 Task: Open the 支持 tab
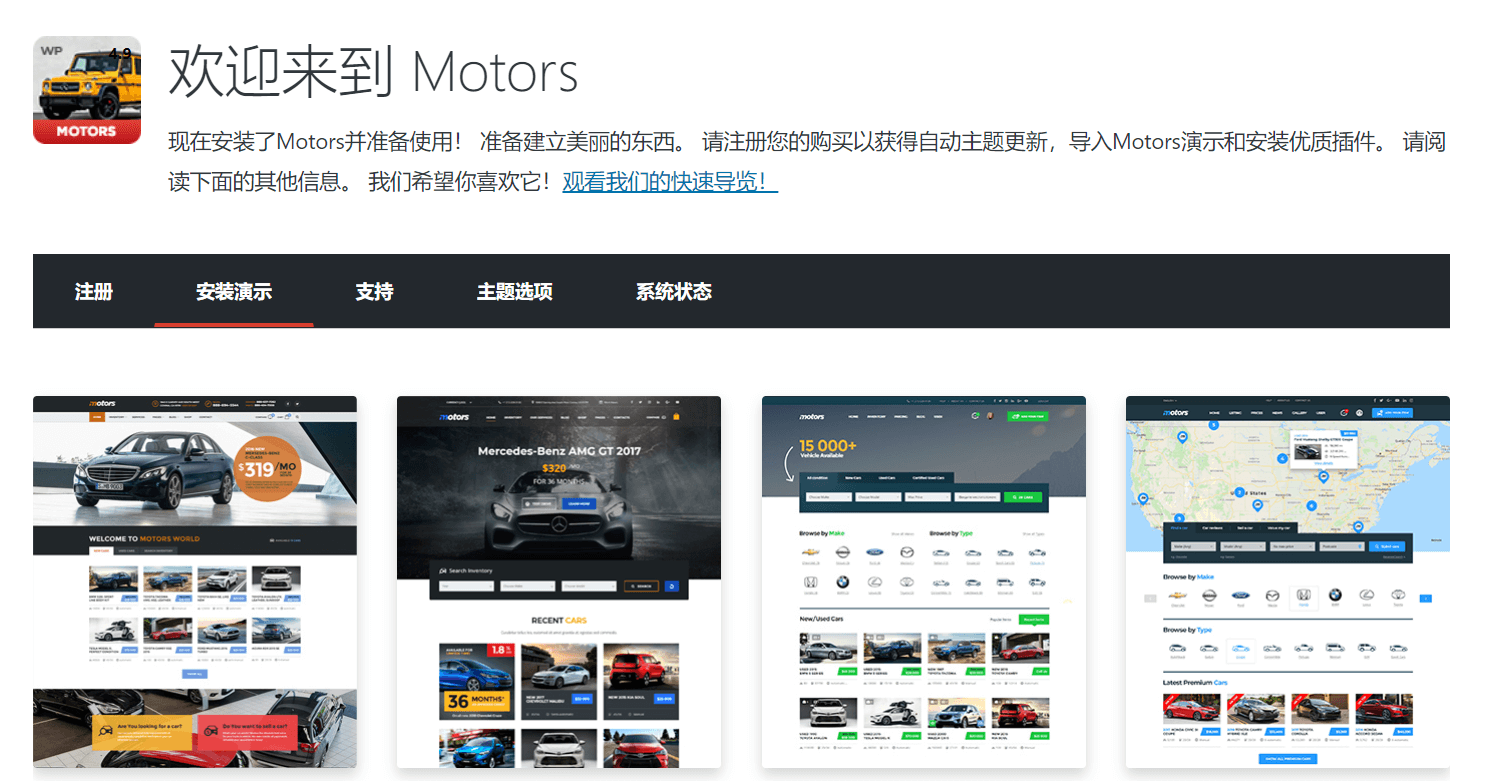[374, 291]
